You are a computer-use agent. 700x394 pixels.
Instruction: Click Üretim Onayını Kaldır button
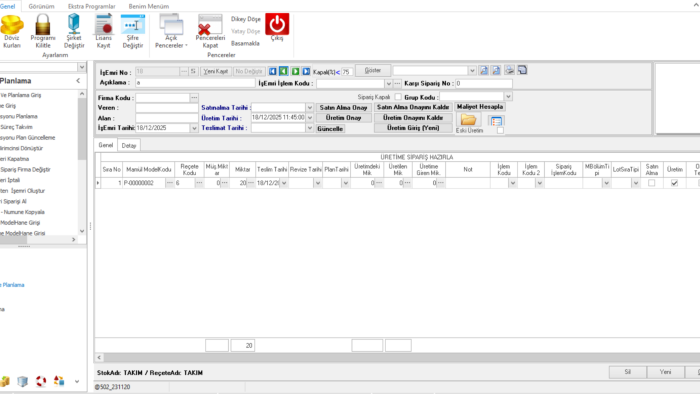pyautogui.click(x=413, y=118)
